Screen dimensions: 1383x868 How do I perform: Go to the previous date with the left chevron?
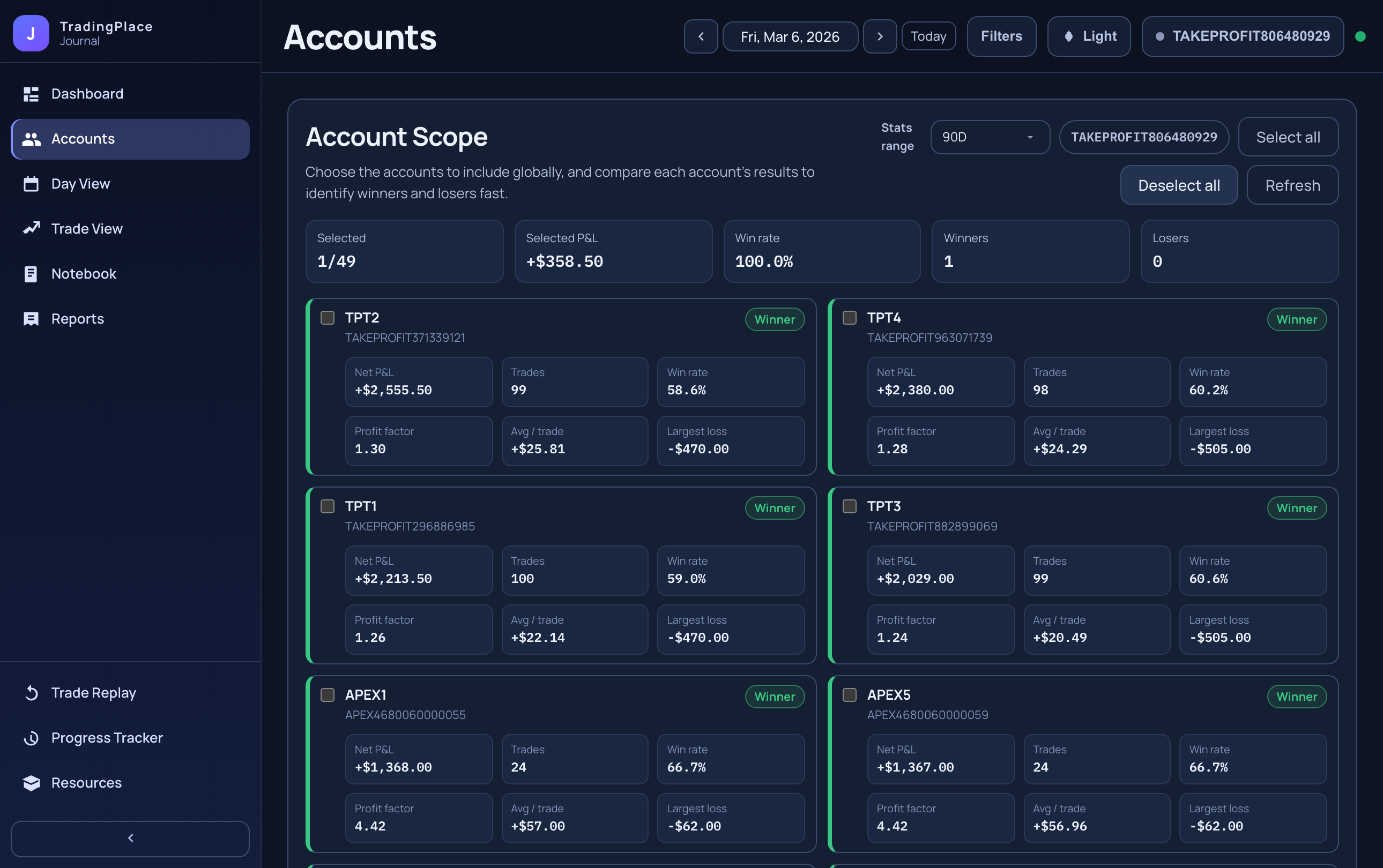[x=701, y=36]
